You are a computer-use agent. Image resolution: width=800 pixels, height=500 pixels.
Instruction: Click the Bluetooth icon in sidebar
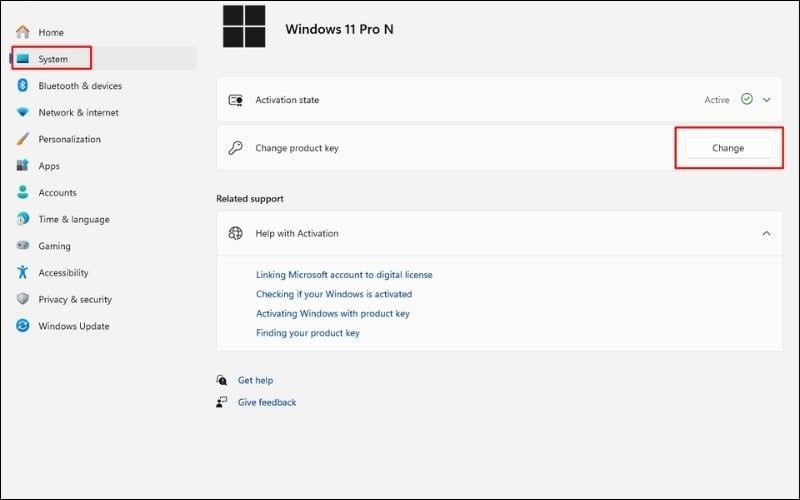pos(22,85)
